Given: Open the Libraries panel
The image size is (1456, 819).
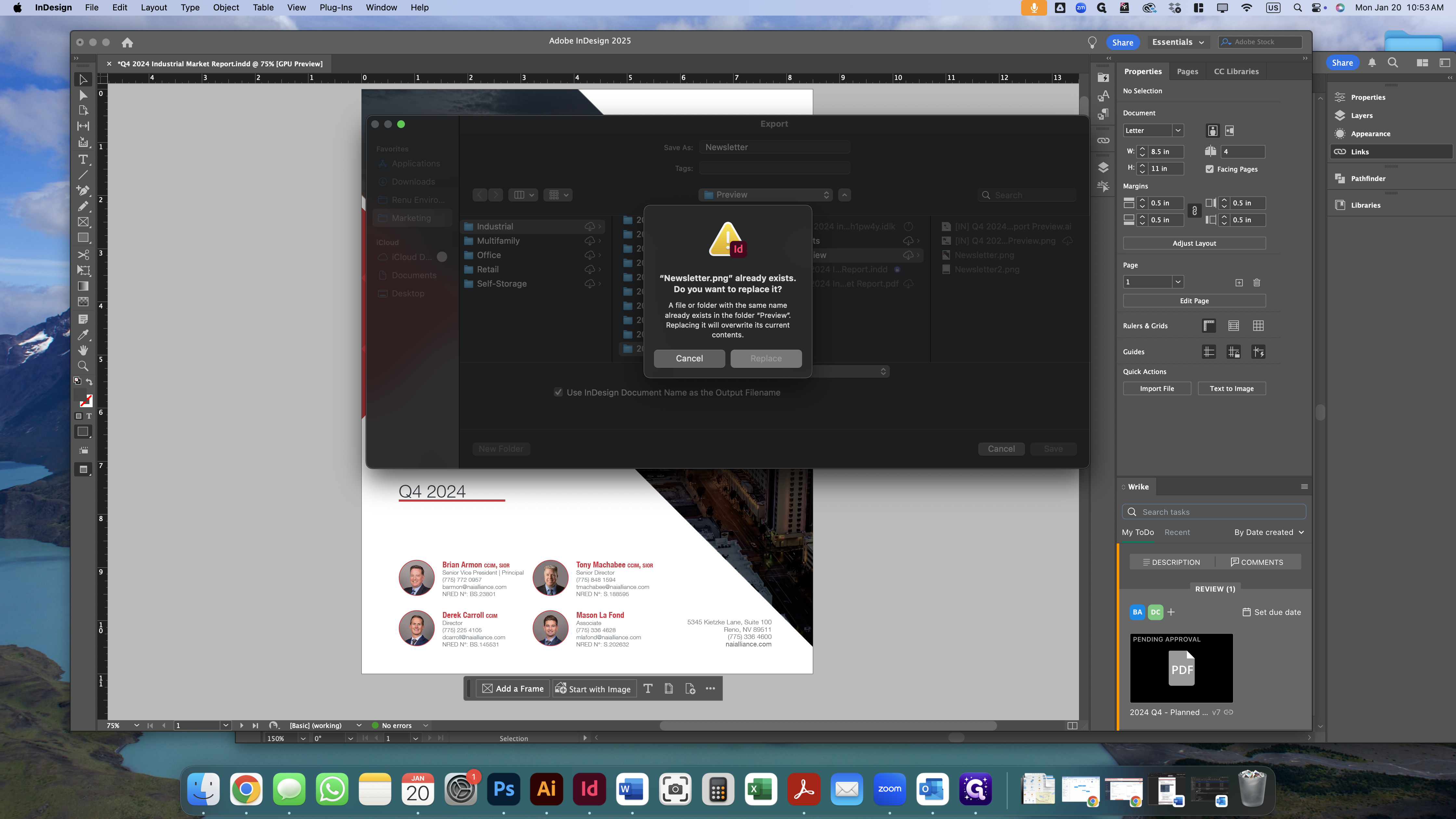Looking at the screenshot, I should tap(1365, 205).
